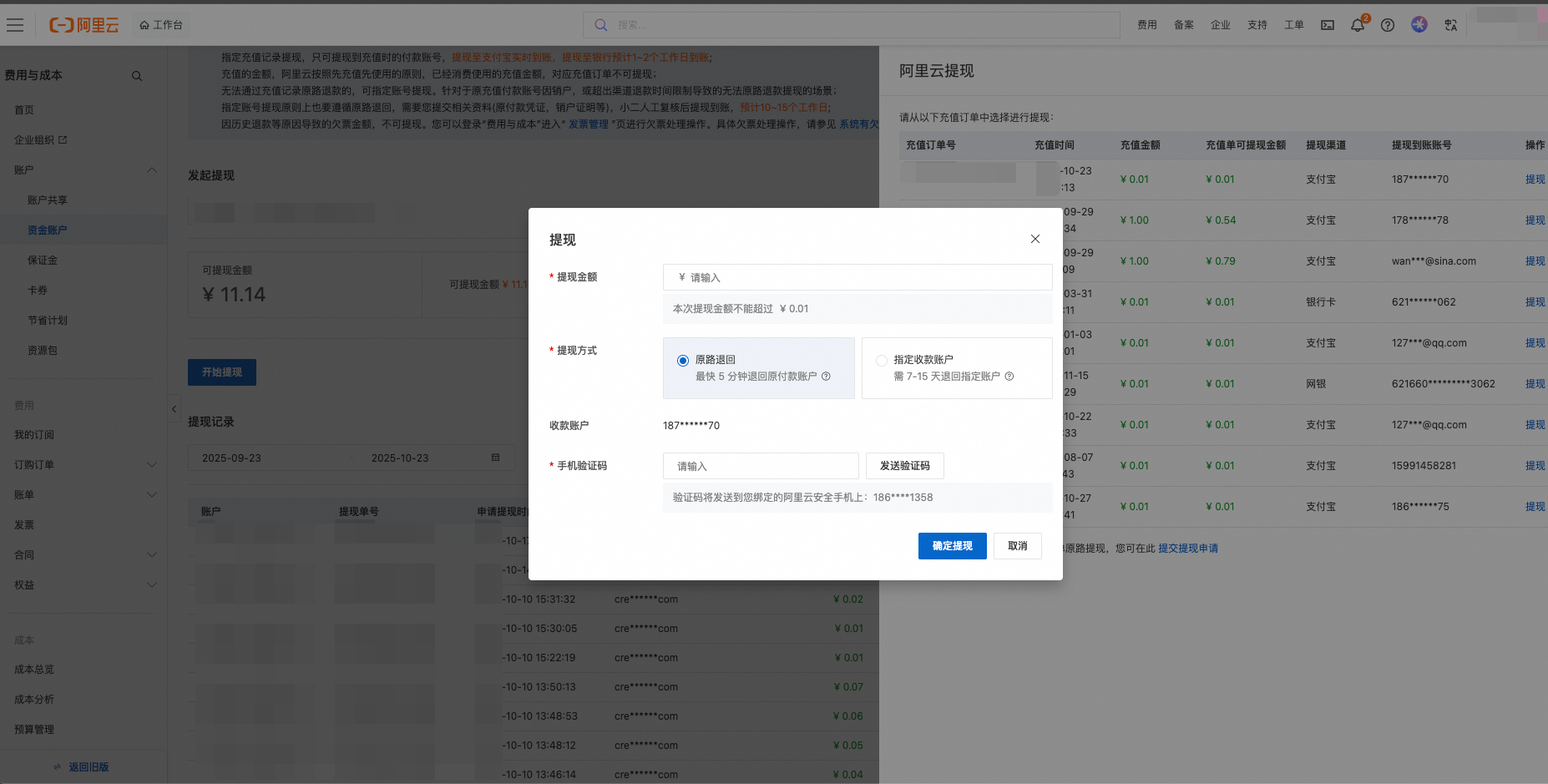
Task: Click 提现 for the 178******78 row
Action: click(1535, 220)
